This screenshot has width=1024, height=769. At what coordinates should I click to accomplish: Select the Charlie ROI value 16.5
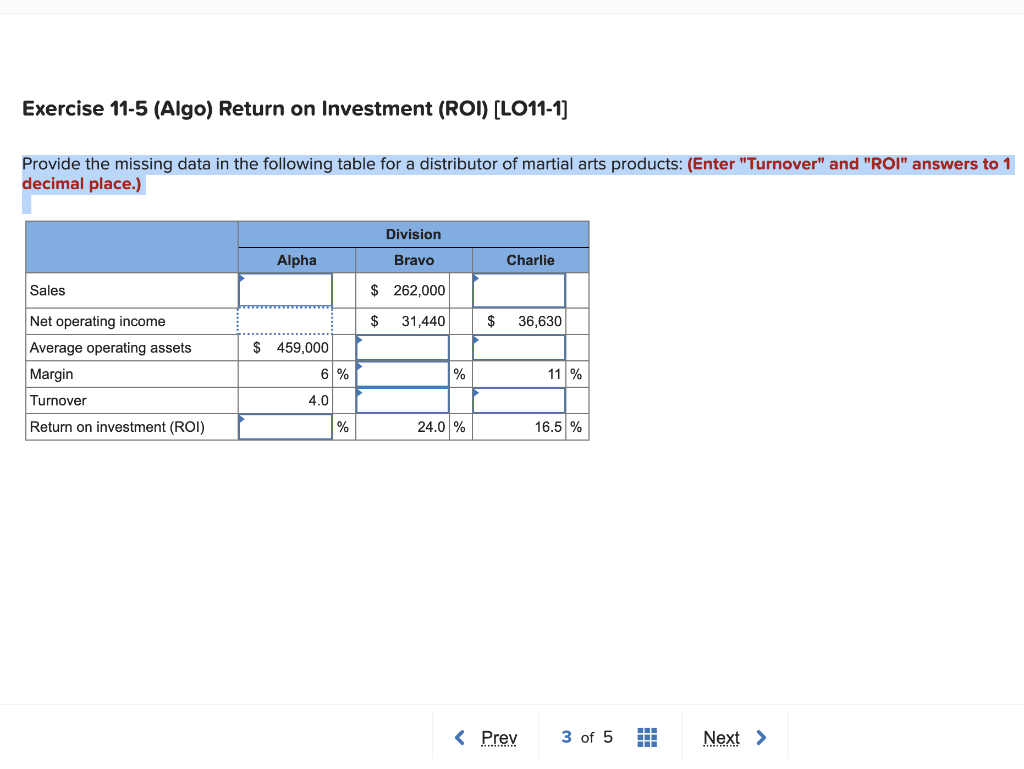pos(548,427)
